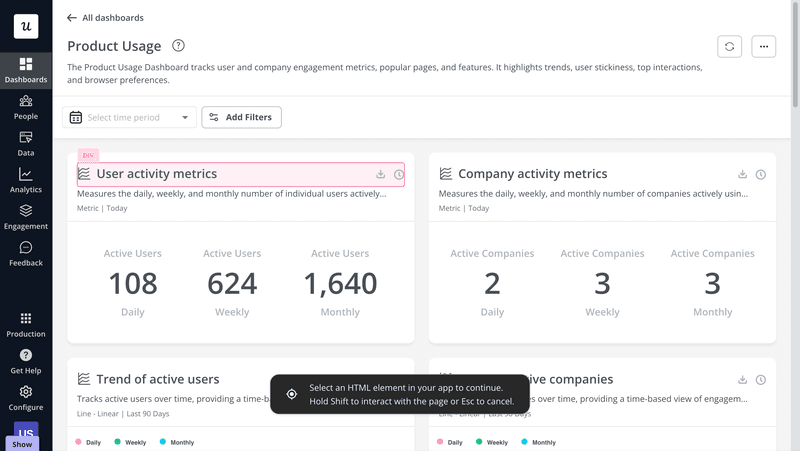
Task: Open the Configure settings
Action: coord(26,398)
